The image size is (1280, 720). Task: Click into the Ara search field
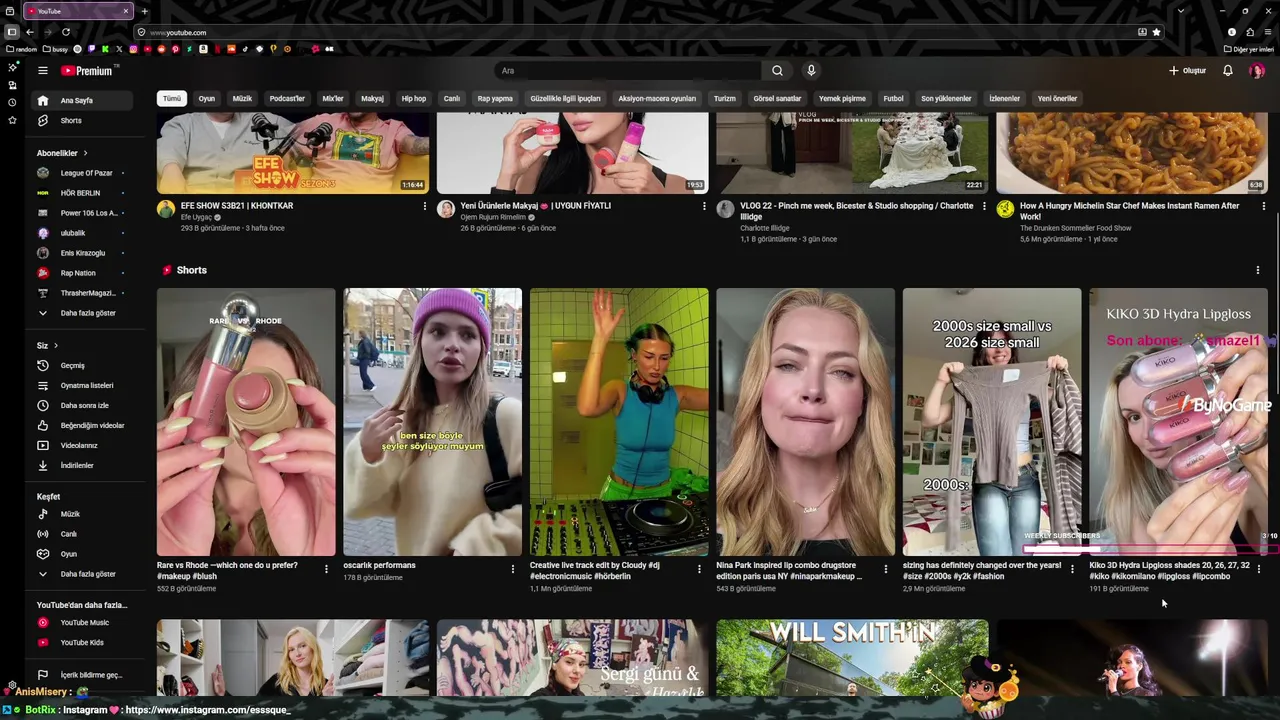(627, 71)
